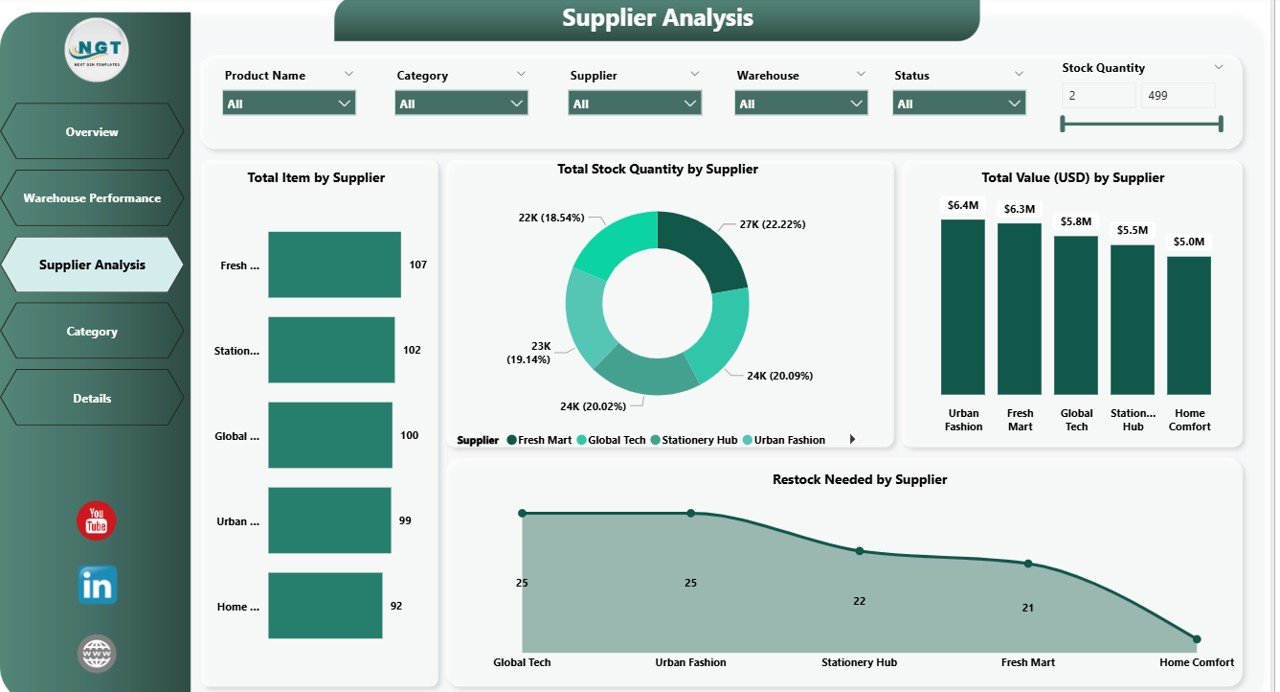Viewport: 1280px width, 692px height.
Task: Click the chevron above the Warehouse filter
Action: point(861,74)
